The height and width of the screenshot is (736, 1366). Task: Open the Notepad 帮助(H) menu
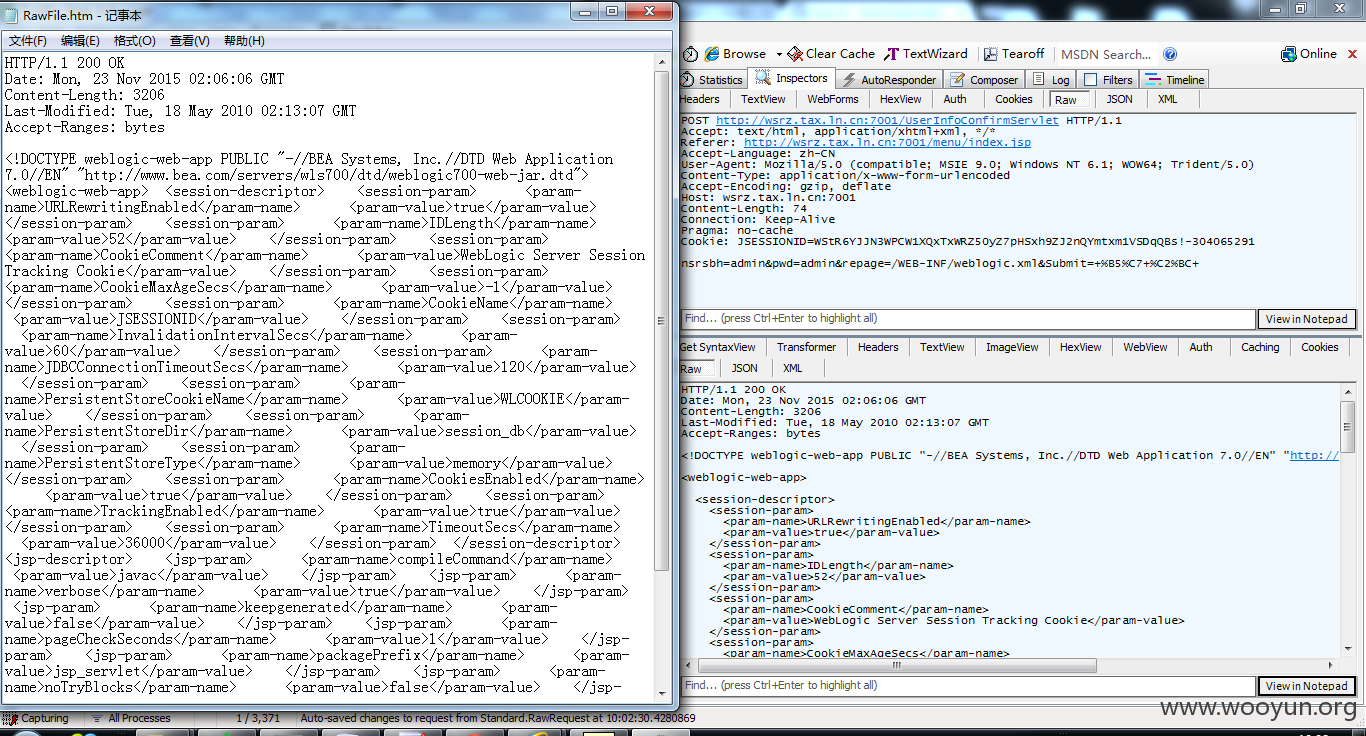tap(244, 41)
